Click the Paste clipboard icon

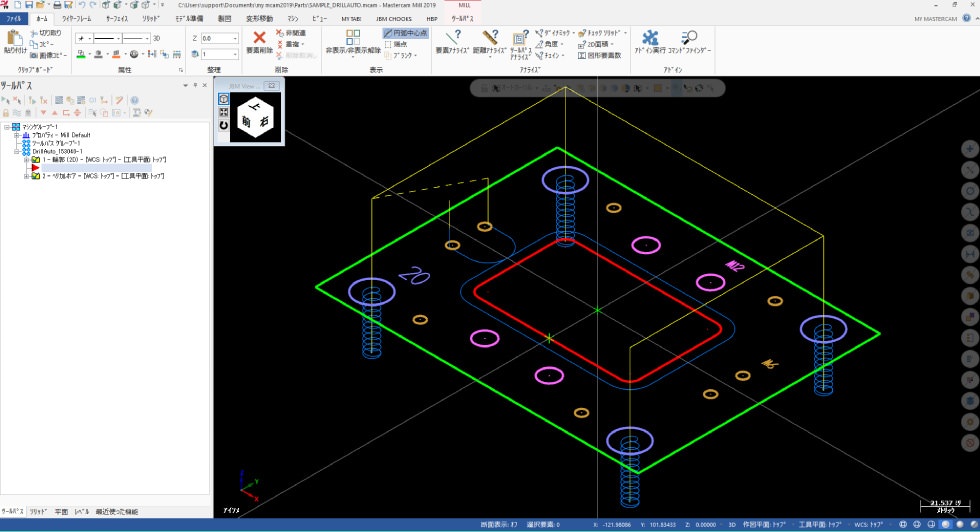pyautogui.click(x=14, y=40)
